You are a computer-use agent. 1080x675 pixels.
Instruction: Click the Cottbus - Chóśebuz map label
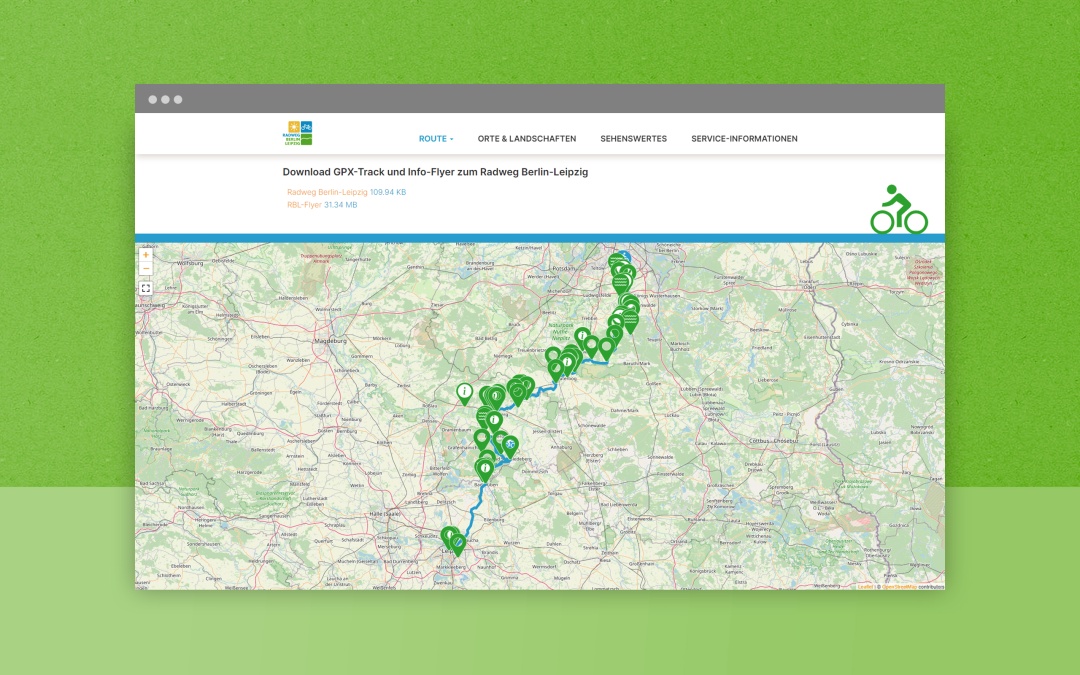(x=775, y=440)
